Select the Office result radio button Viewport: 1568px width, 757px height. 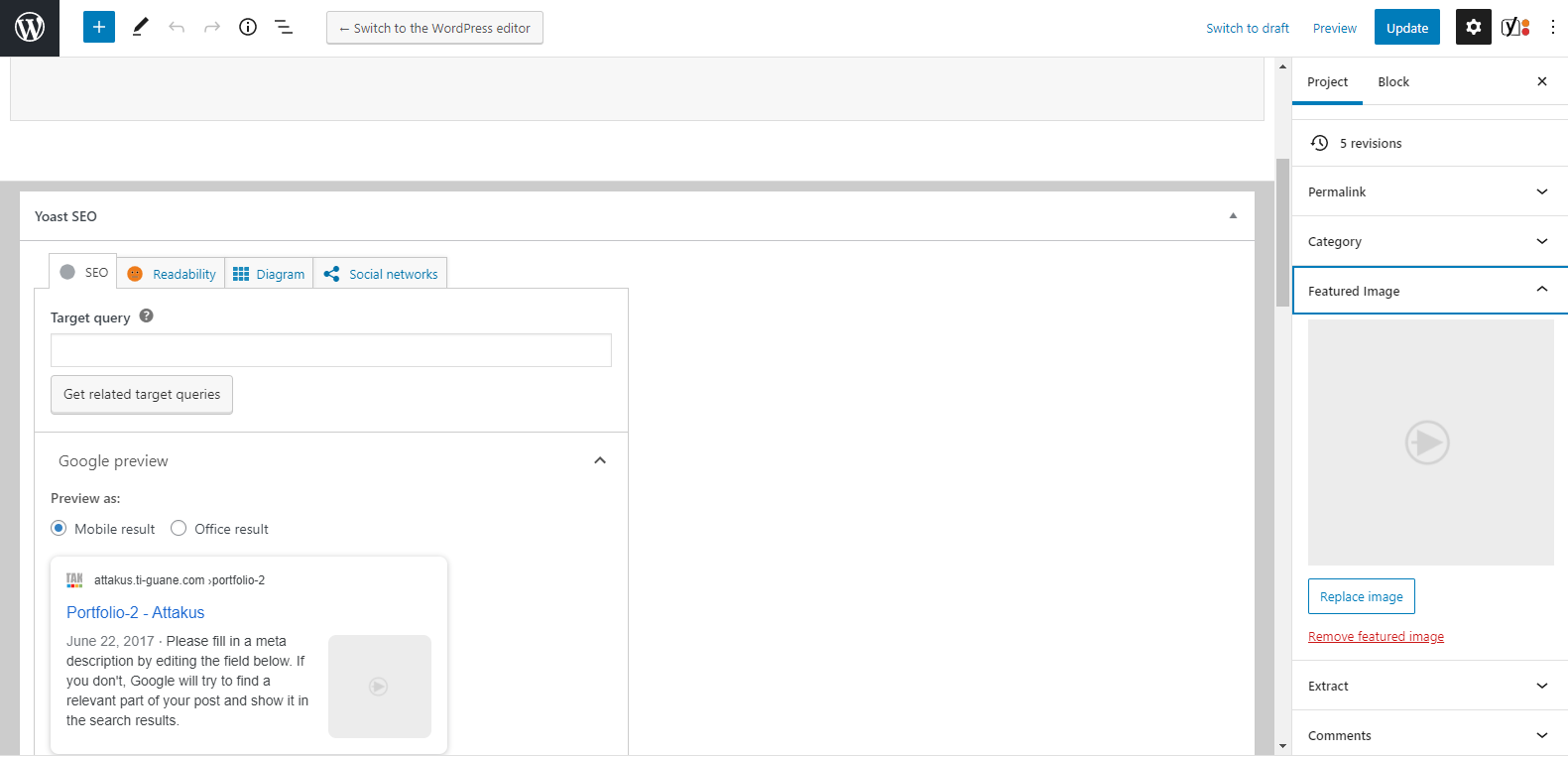point(179,529)
